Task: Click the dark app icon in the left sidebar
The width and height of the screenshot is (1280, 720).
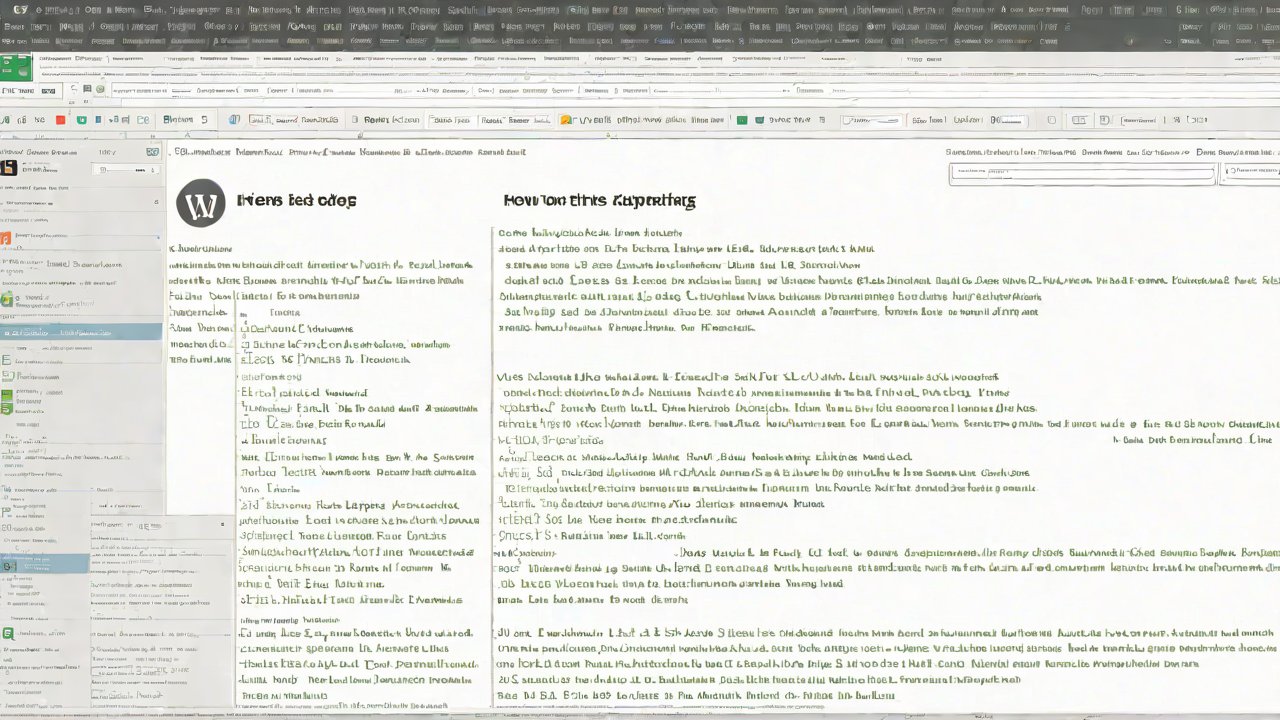Action: [8, 168]
